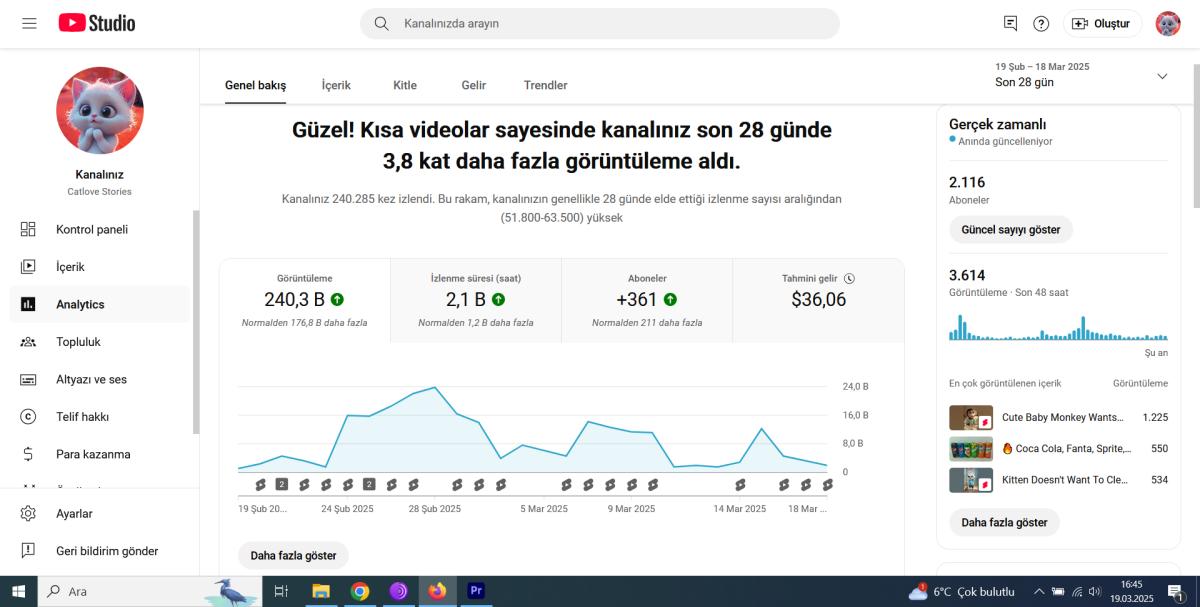The height and width of the screenshot is (607, 1200).
Task: Open Kontrol paneli in sidebar
Action: point(99,229)
